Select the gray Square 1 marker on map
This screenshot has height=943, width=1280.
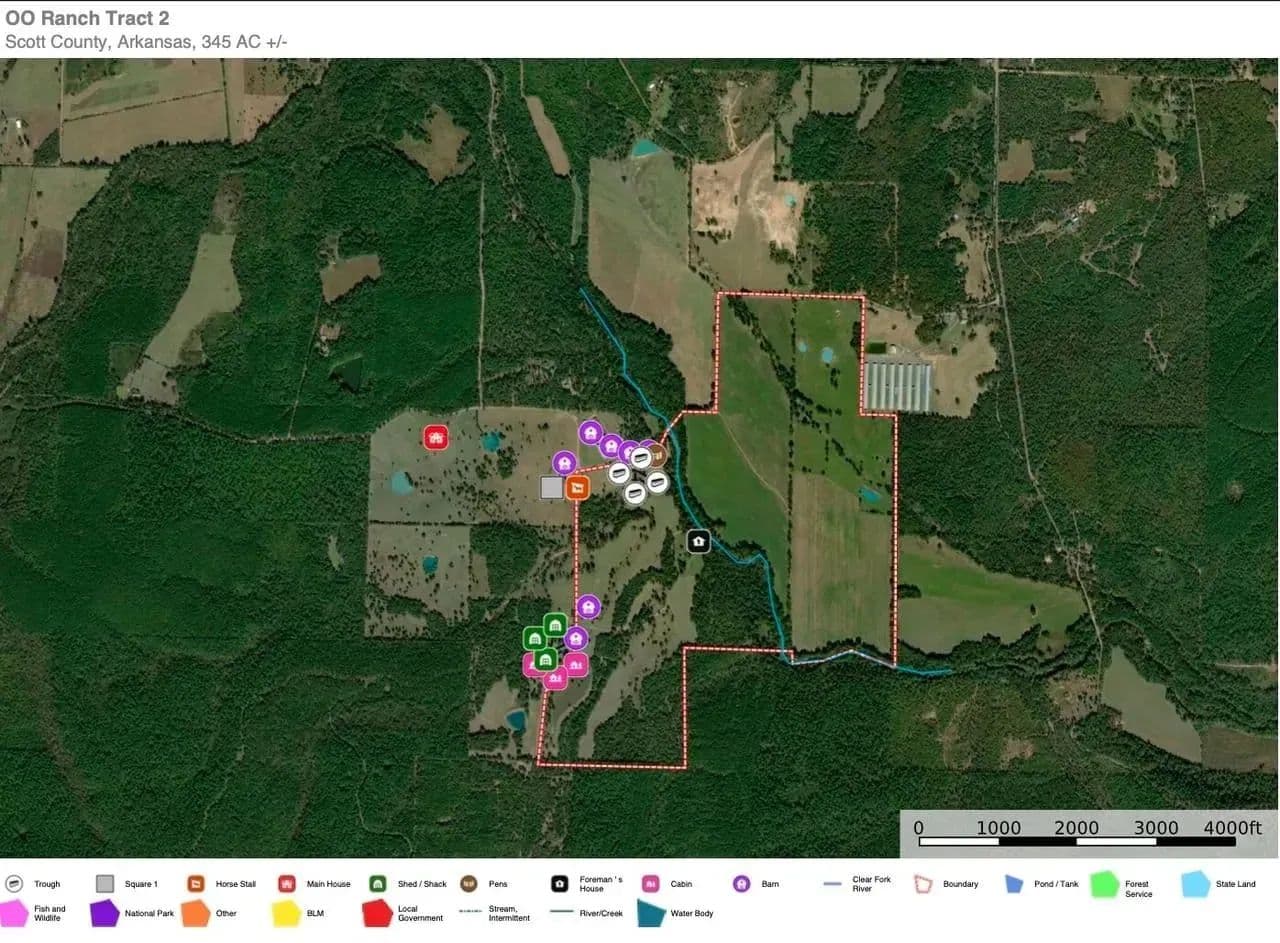click(551, 487)
